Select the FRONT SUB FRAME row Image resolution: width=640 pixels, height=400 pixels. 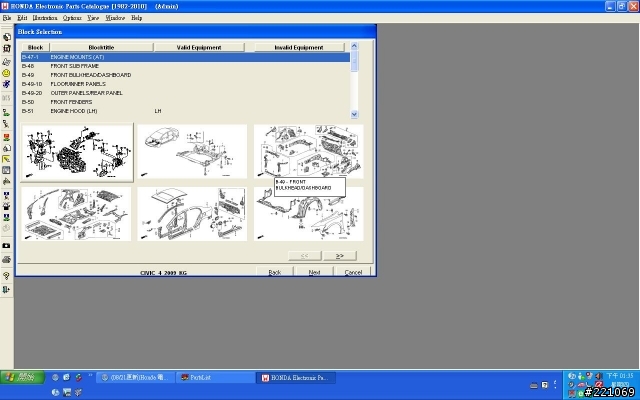(185, 66)
